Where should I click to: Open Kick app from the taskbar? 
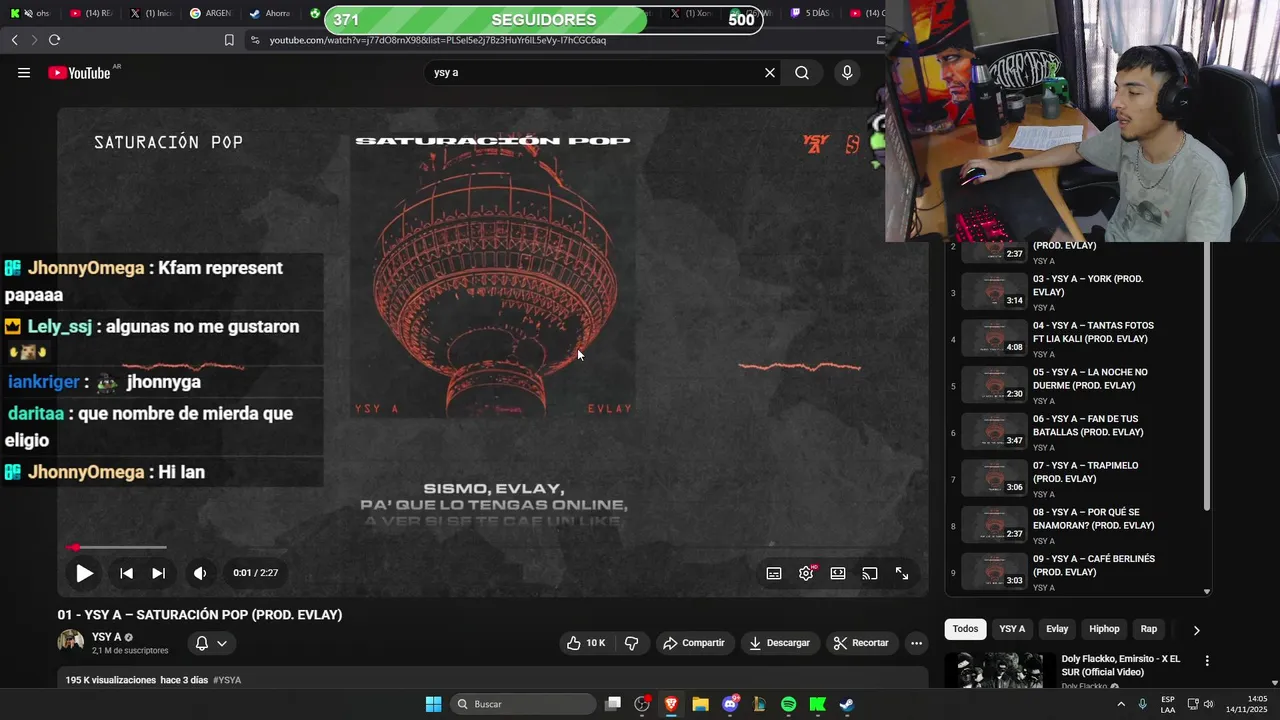click(817, 704)
